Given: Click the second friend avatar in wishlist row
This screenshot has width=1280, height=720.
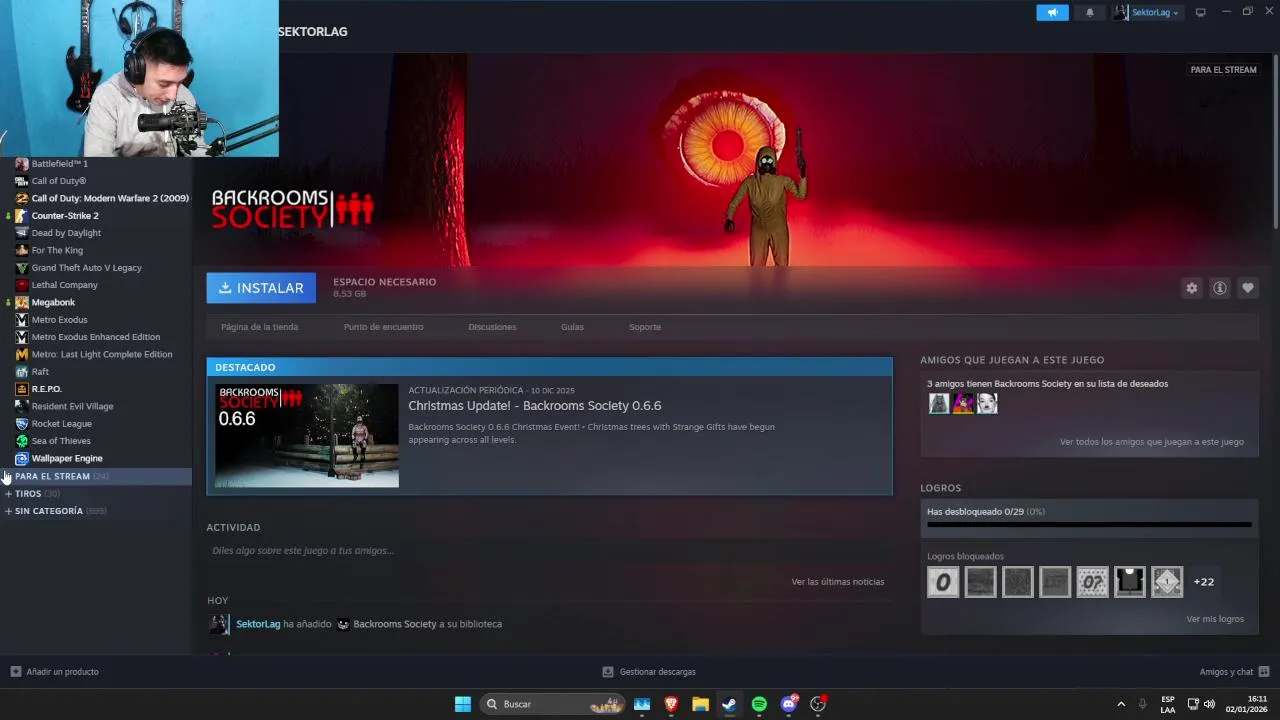Looking at the screenshot, I should [x=963, y=404].
